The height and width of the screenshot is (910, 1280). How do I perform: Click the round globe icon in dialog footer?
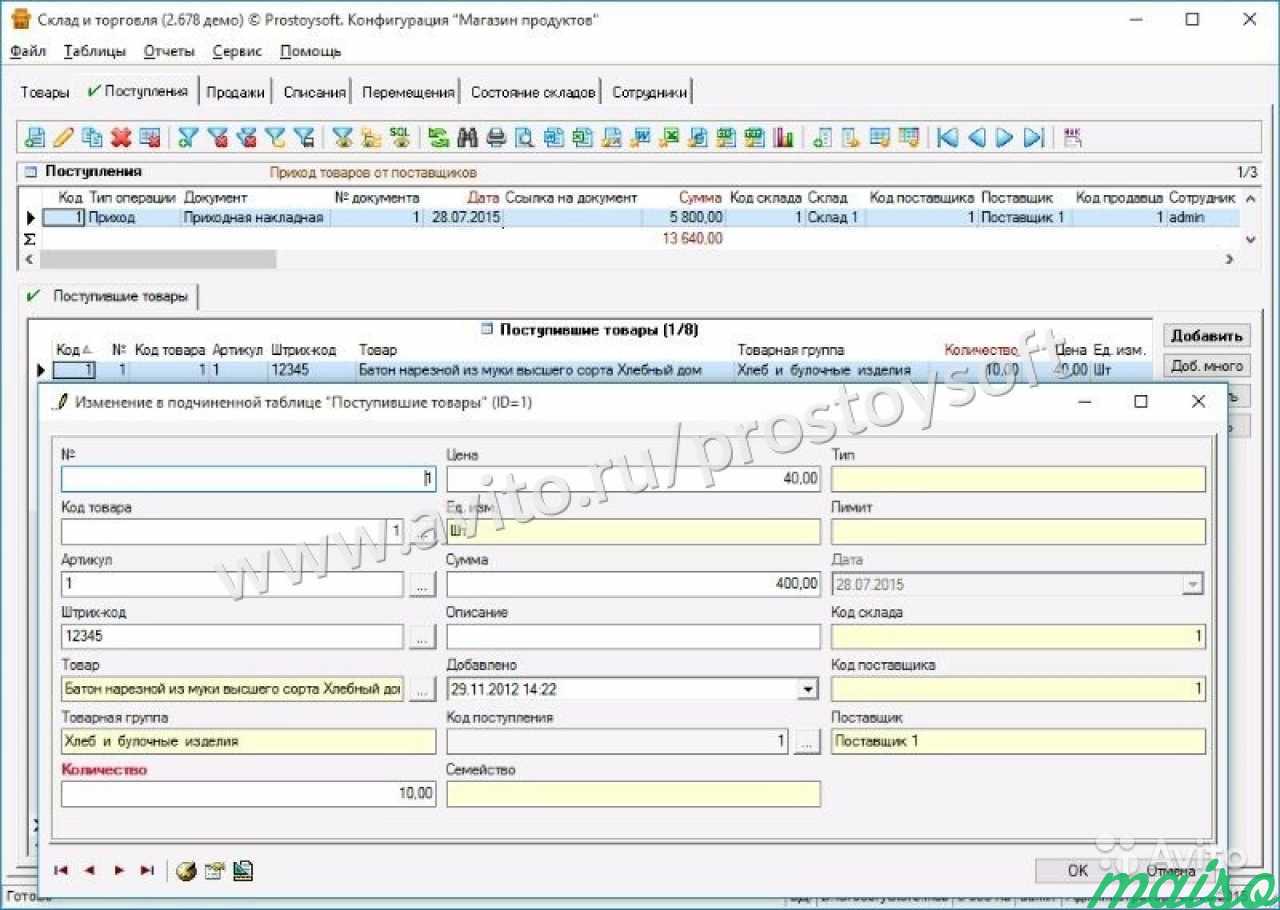[x=186, y=871]
